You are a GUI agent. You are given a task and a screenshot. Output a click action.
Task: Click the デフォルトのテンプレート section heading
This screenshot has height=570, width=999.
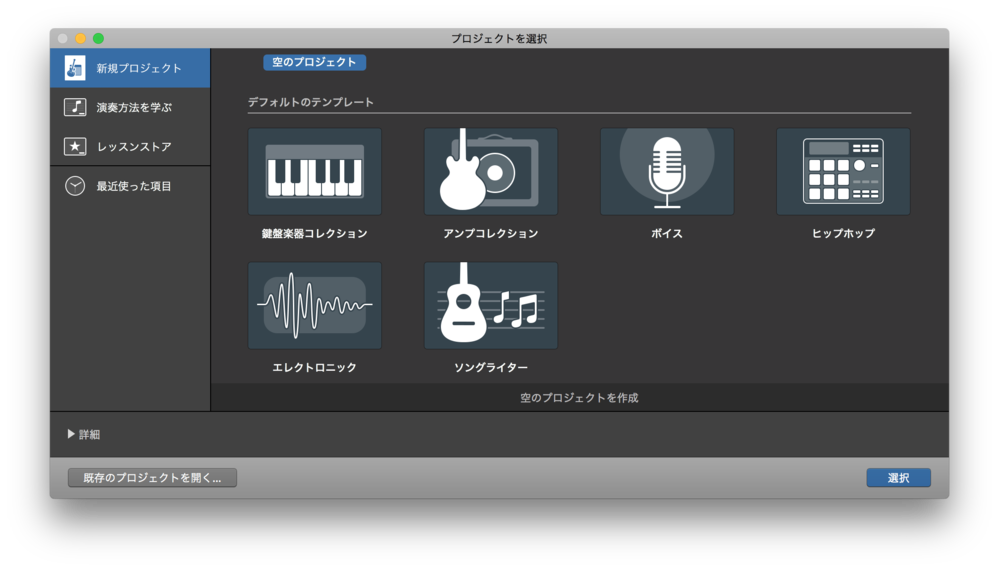click(x=311, y=102)
